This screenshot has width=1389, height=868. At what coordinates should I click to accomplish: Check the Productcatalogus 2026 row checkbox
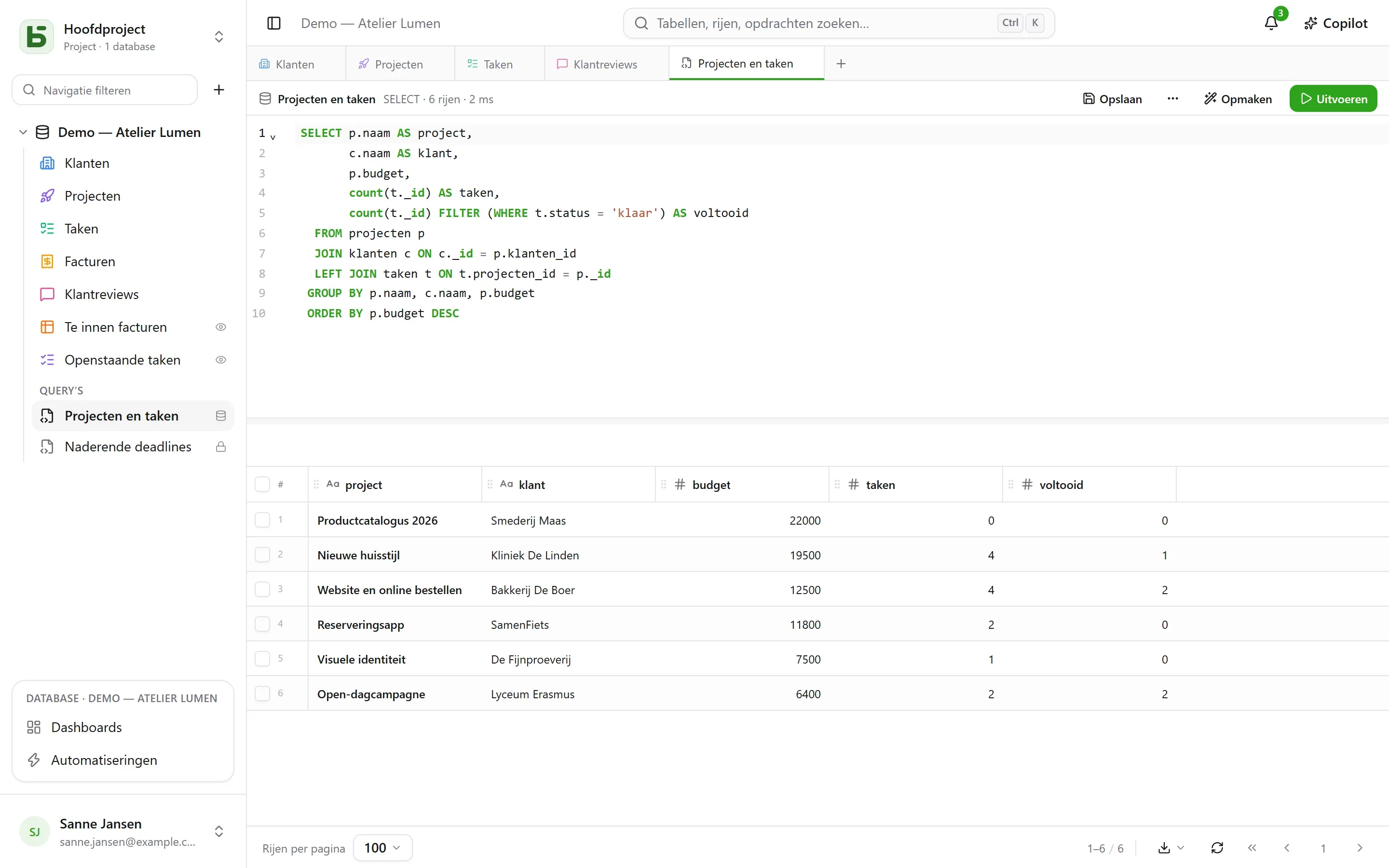[262, 520]
